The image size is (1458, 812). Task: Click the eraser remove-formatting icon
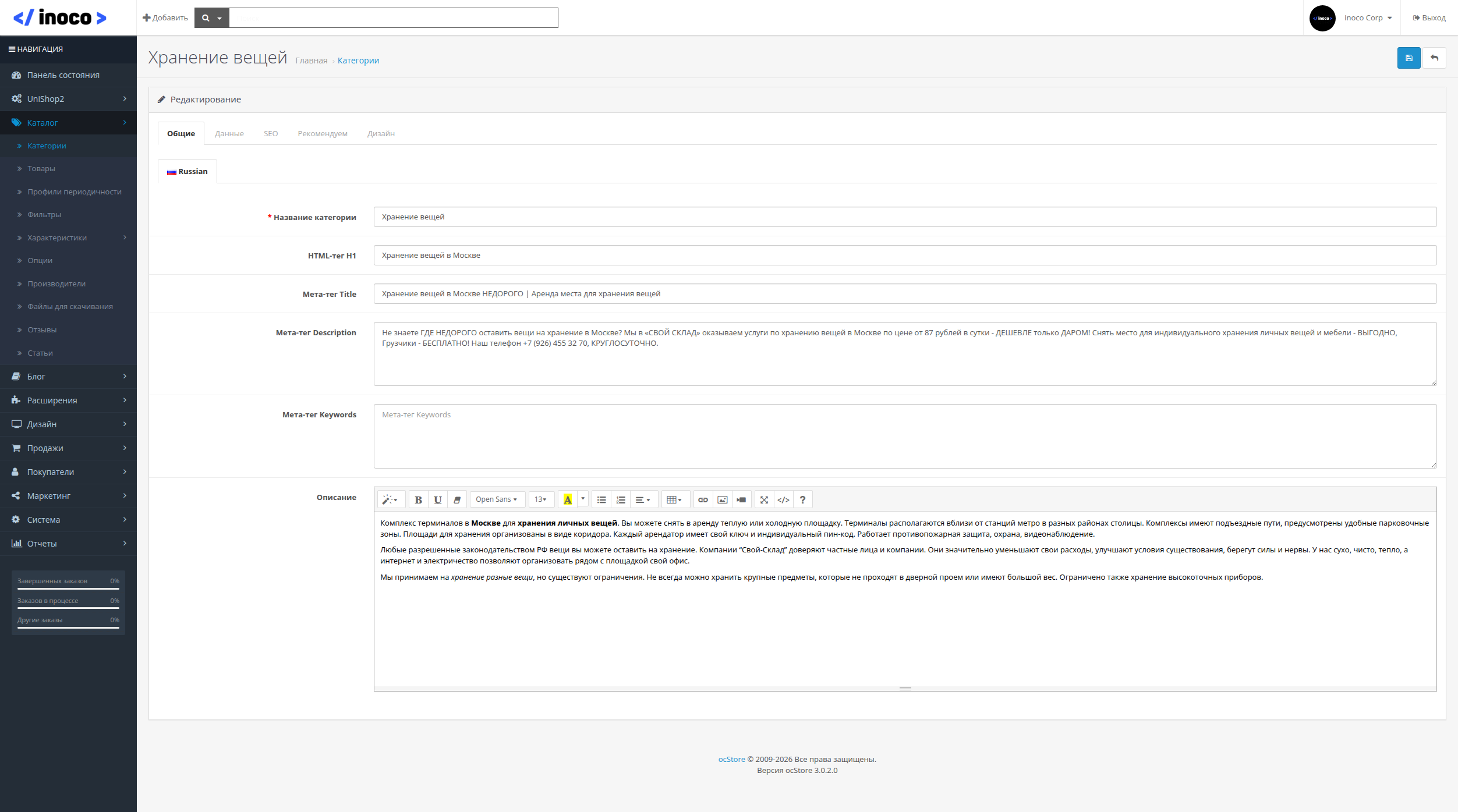457,499
